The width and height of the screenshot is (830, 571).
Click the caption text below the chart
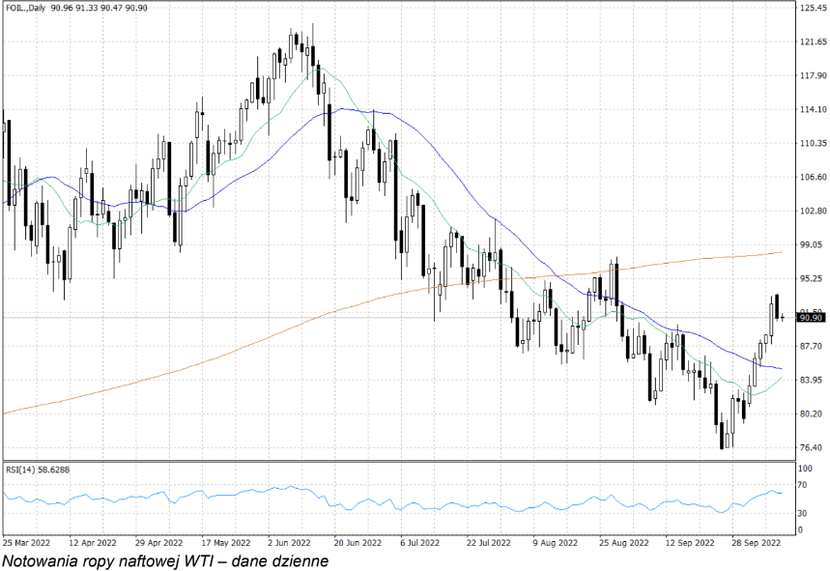pos(165,561)
